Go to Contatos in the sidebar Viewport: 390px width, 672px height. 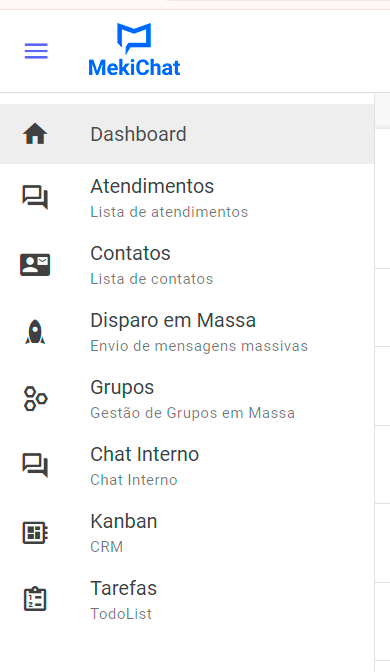[x=187, y=264]
